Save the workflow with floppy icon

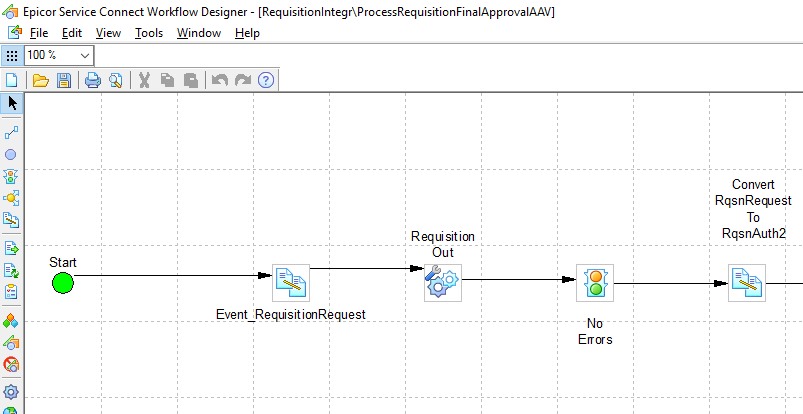coord(64,80)
